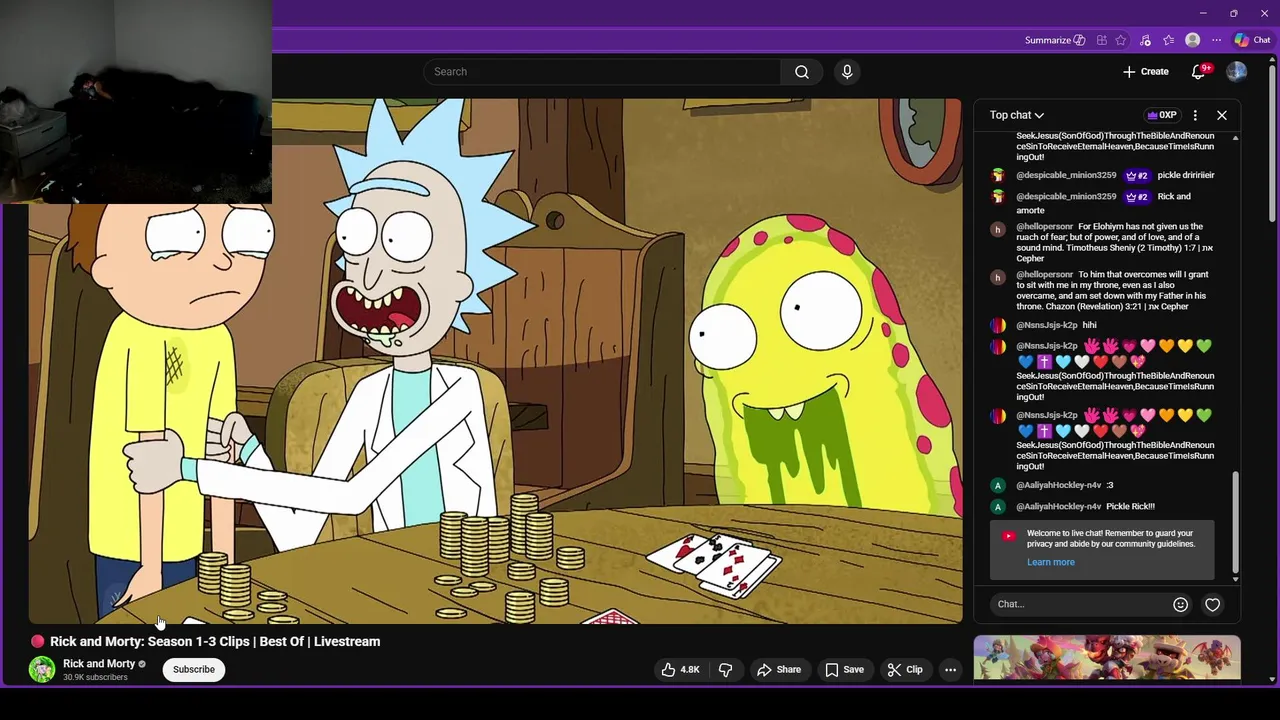Click the Chat message input field
This screenshot has height=720, width=1280.
pos(1080,604)
